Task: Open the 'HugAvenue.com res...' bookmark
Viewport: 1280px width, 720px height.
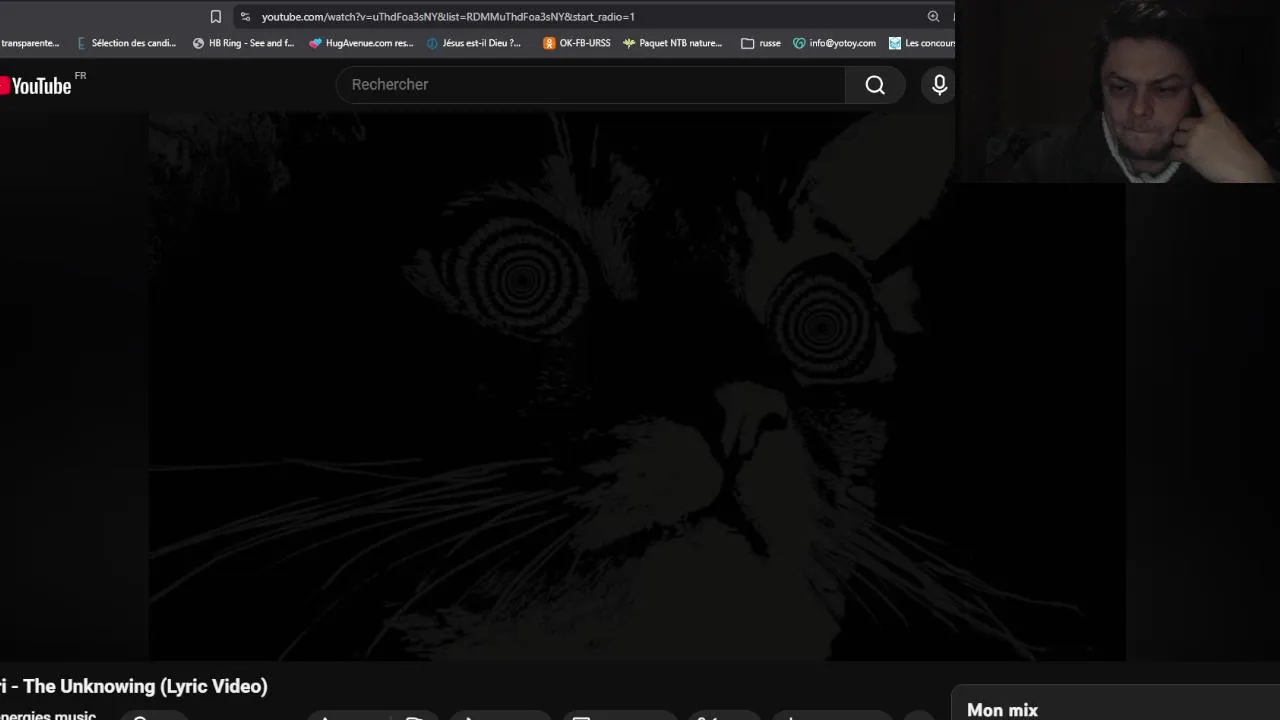Action: click(x=361, y=43)
